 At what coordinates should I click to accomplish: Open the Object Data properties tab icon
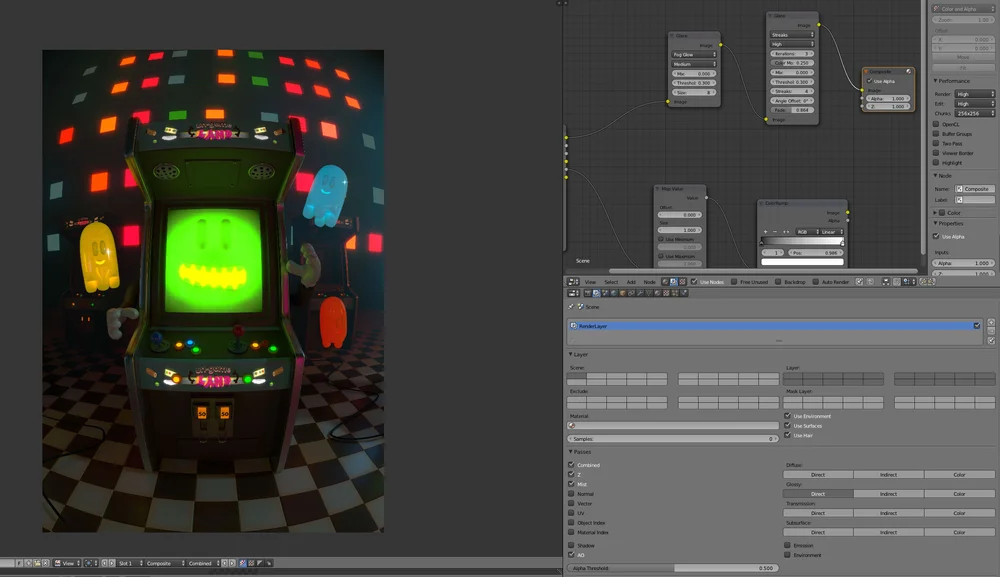[x=649, y=293]
